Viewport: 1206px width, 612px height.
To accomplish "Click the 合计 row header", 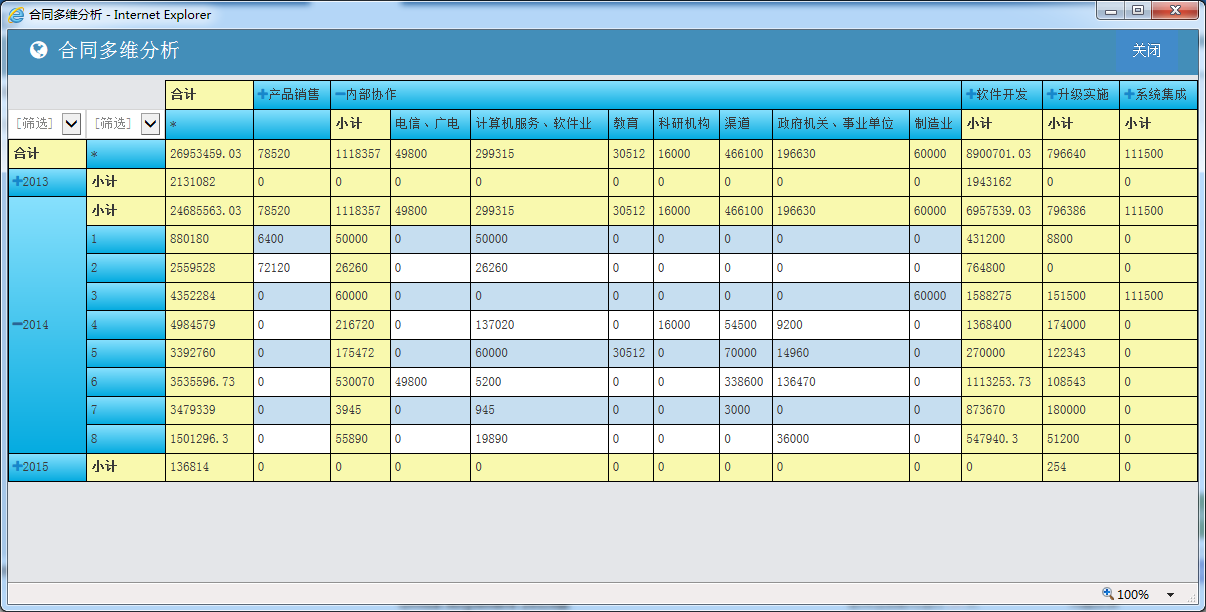I will pos(47,154).
